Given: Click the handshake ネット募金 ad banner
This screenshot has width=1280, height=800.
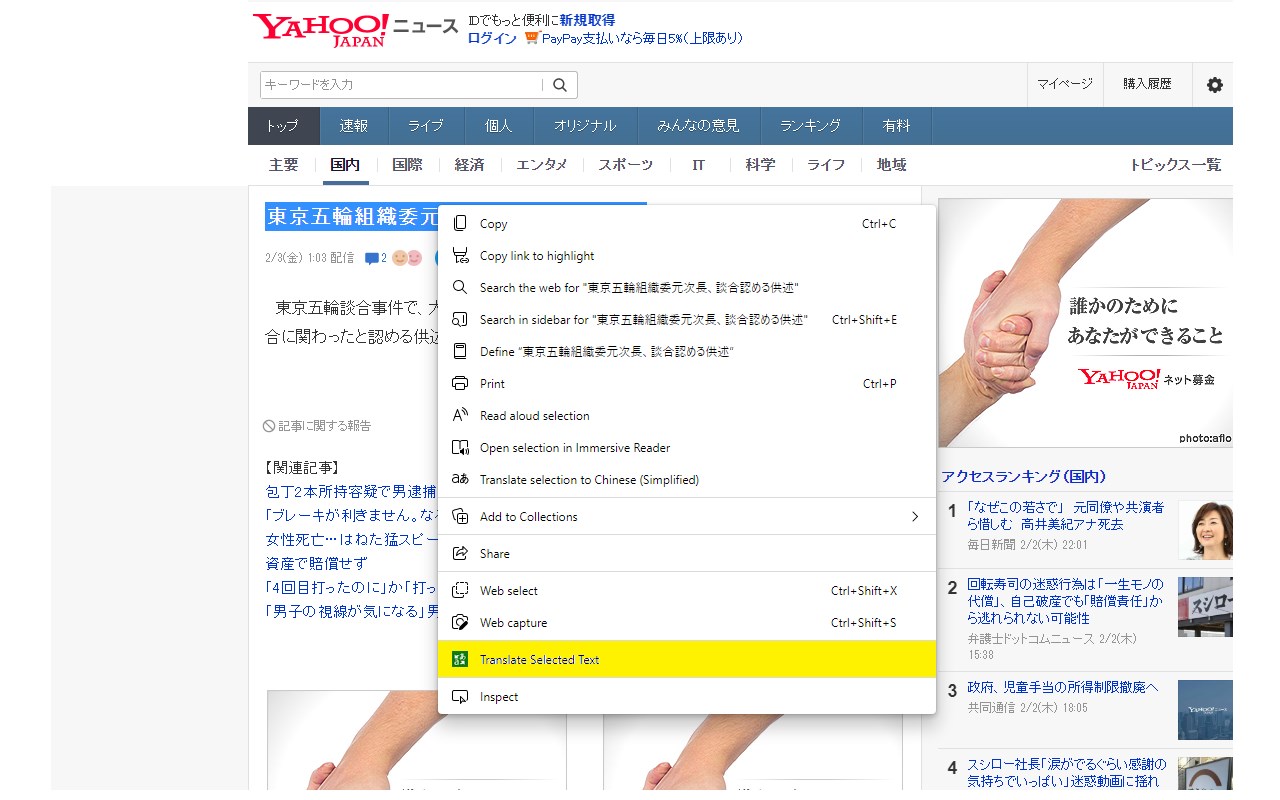Looking at the screenshot, I should 1085,322.
